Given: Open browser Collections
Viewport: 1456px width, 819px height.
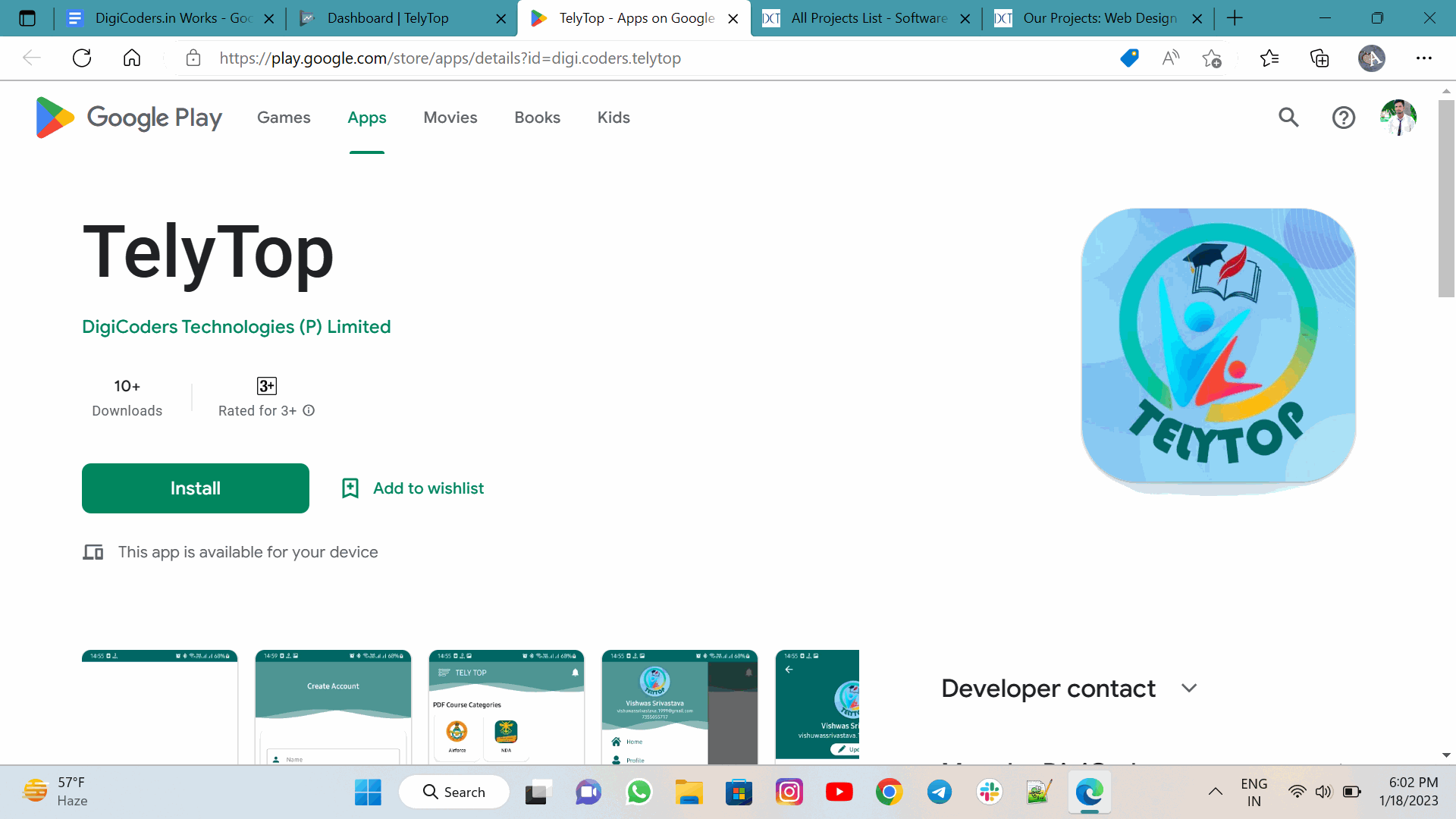Looking at the screenshot, I should click(1319, 58).
